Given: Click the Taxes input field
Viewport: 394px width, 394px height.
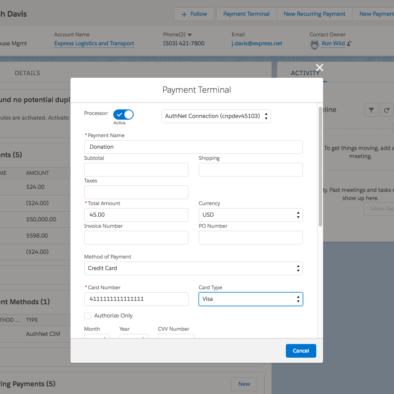Looking at the screenshot, I should point(136,192).
